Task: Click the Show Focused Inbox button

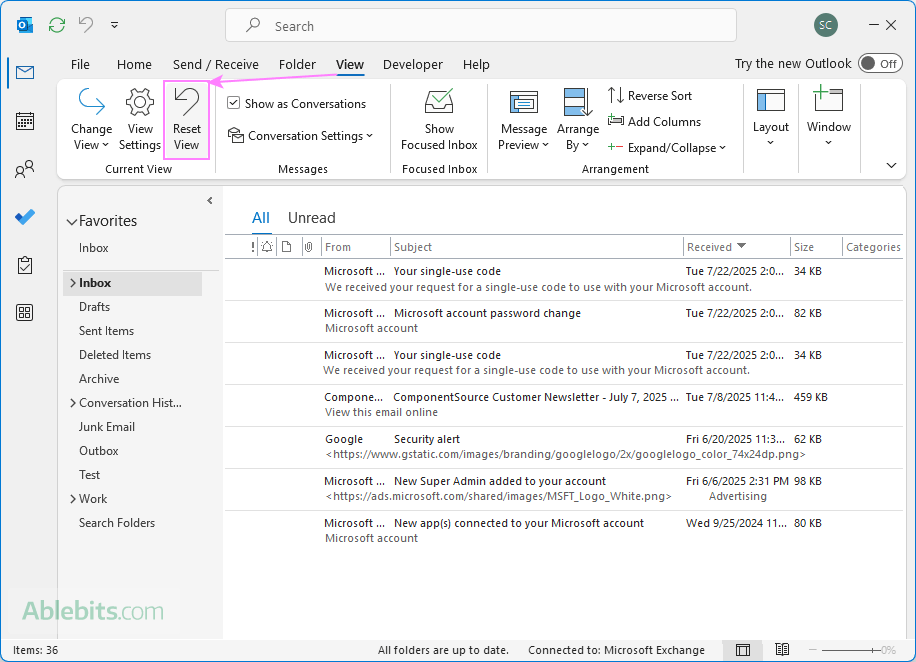Action: pos(439,120)
